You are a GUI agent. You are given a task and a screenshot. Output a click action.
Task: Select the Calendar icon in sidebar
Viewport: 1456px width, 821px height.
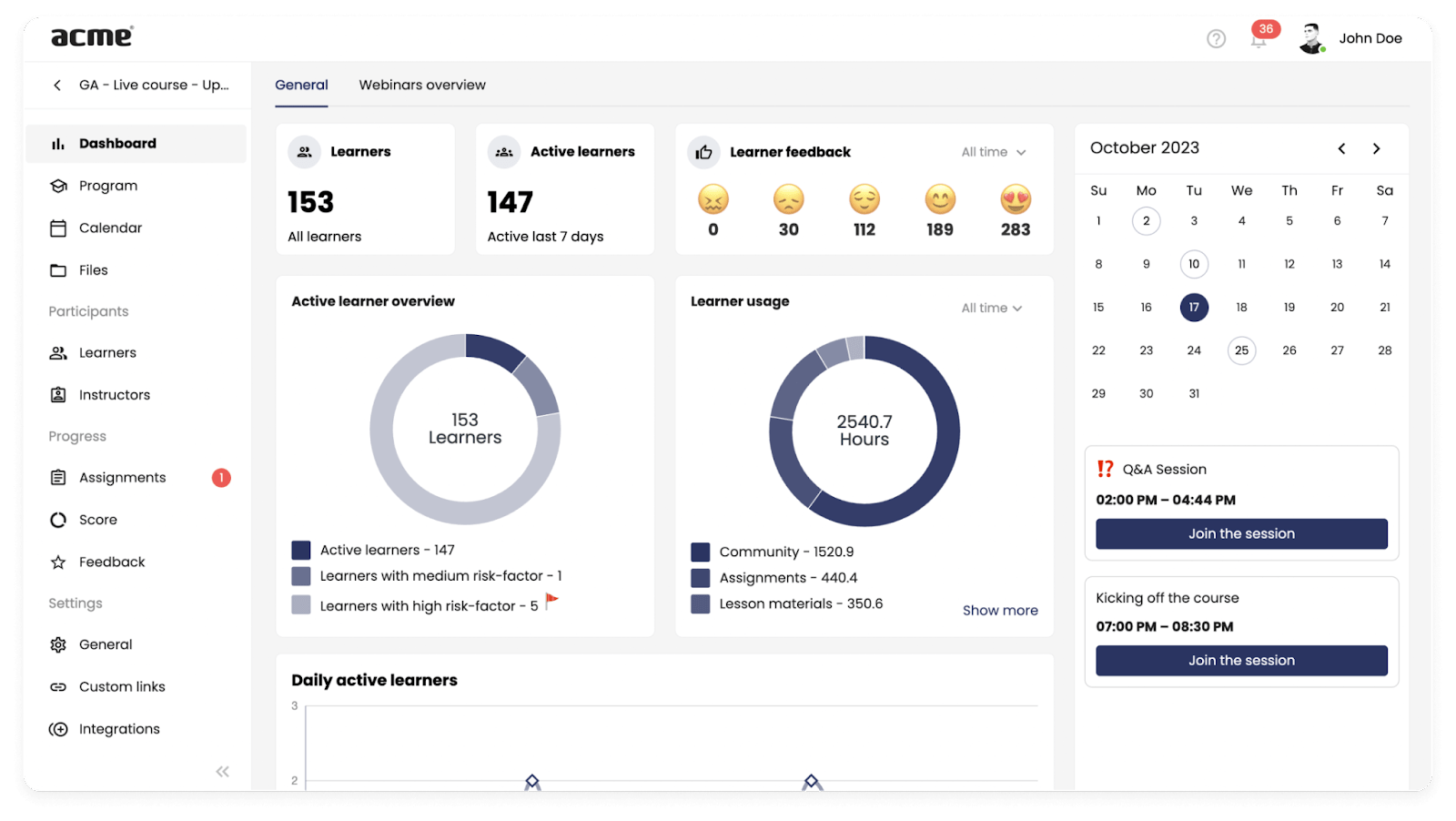pyautogui.click(x=57, y=228)
